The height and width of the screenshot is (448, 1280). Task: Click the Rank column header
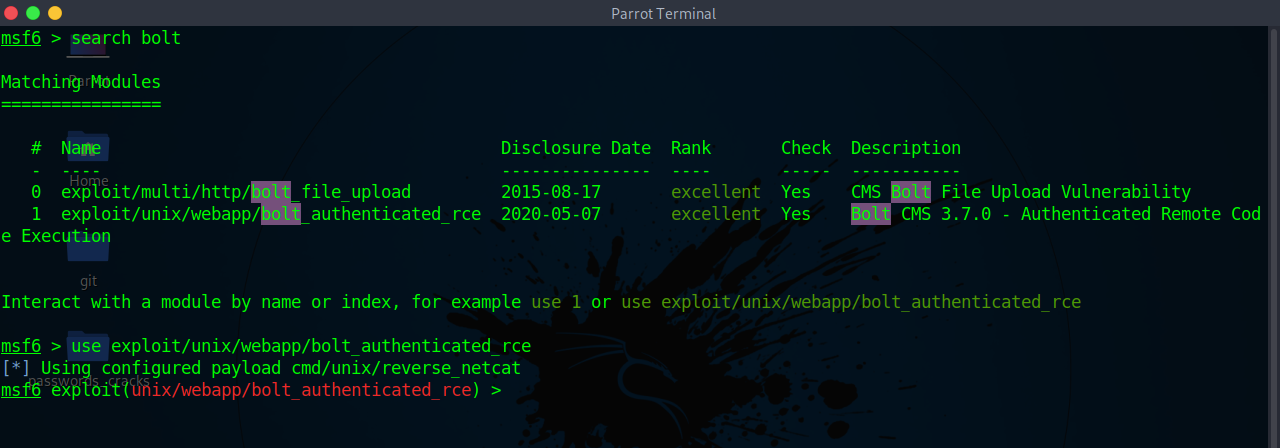click(691, 148)
